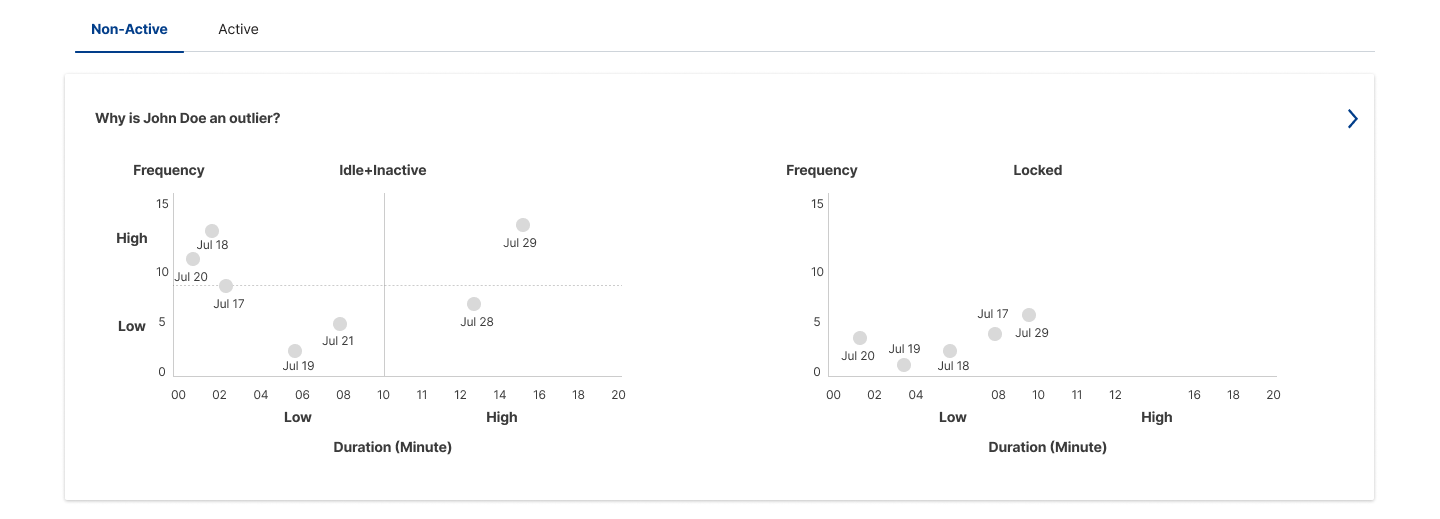
Task: Select the Jul 20 point in Locked chart
Action: coord(860,338)
